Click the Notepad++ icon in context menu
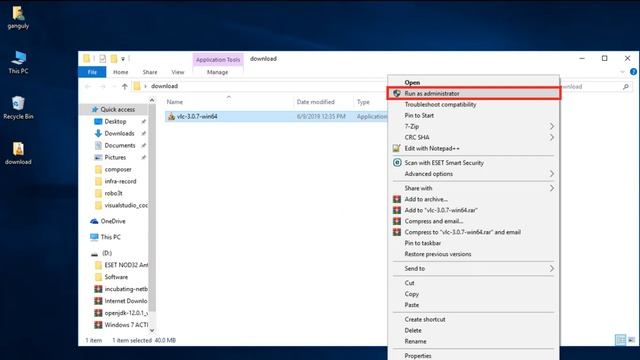Screen dimensions: 640x360 (x=396, y=148)
